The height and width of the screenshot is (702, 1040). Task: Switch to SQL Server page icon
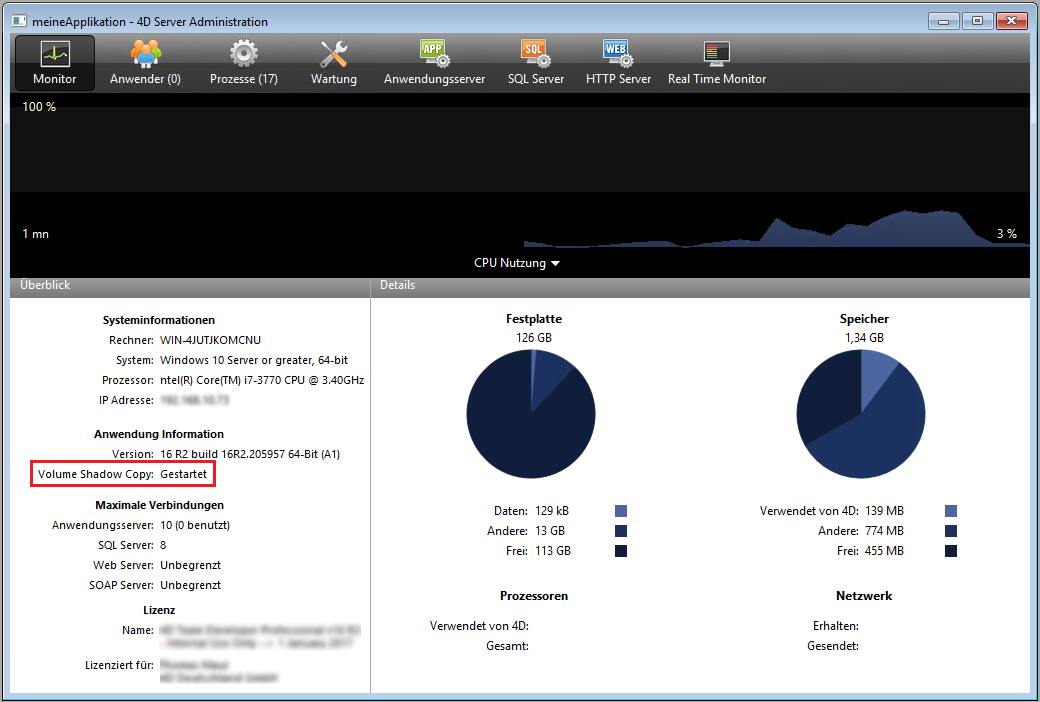coord(535,63)
